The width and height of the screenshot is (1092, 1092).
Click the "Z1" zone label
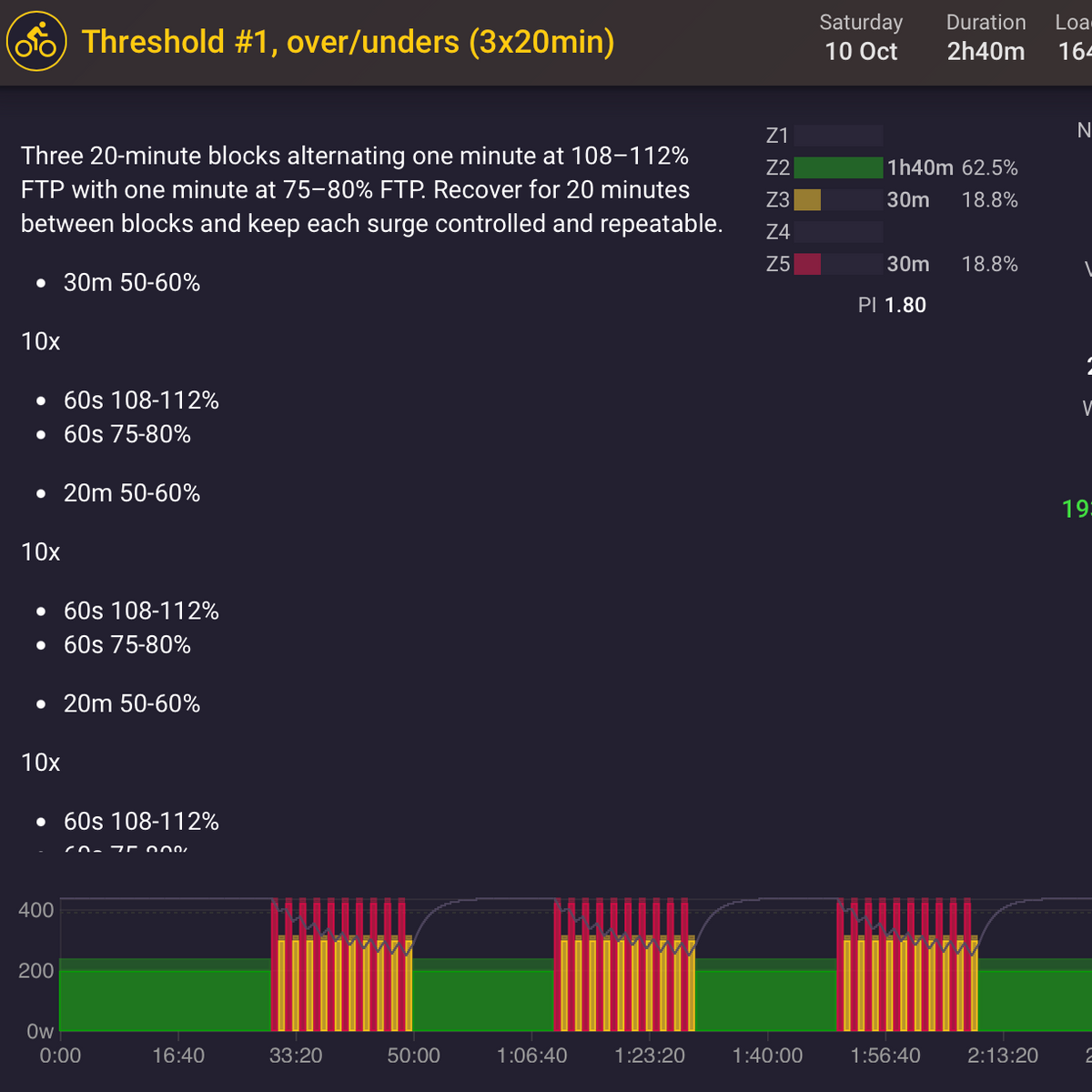pyautogui.click(x=777, y=136)
